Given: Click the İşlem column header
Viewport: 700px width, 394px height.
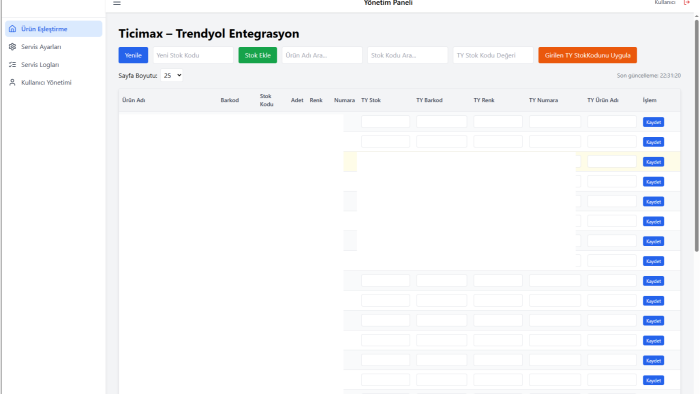Looking at the screenshot, I should pyautogui.click(x=650, y=100).
